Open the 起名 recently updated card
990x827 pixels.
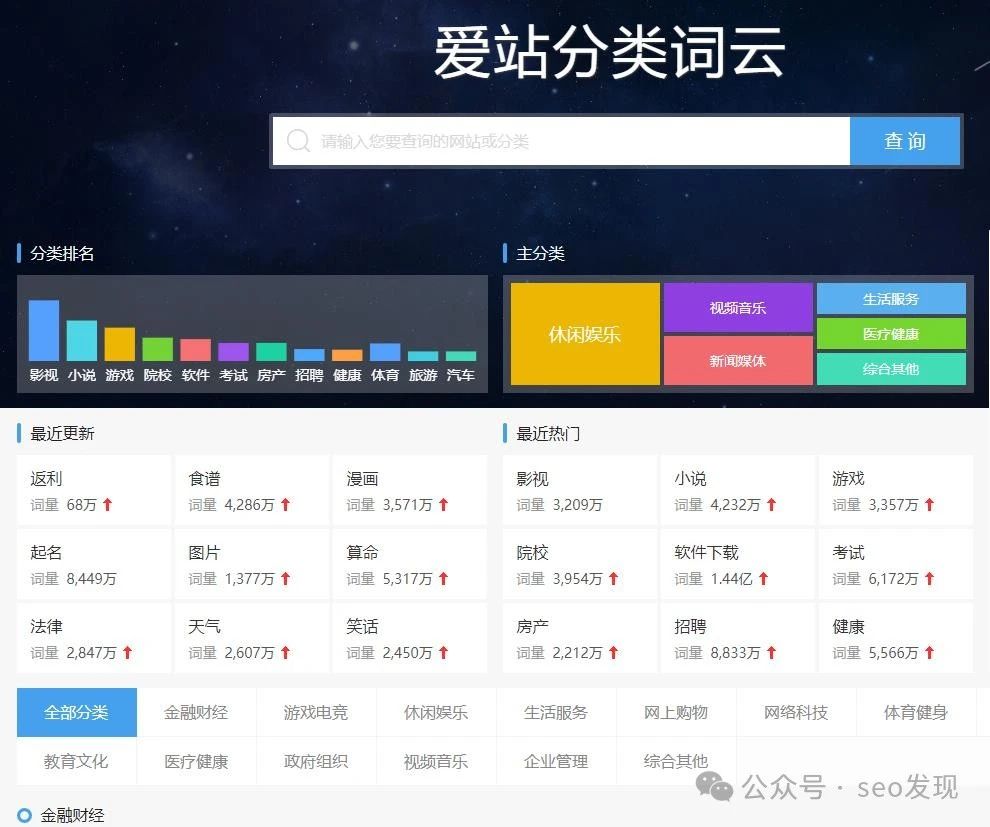tap(93, 564)
